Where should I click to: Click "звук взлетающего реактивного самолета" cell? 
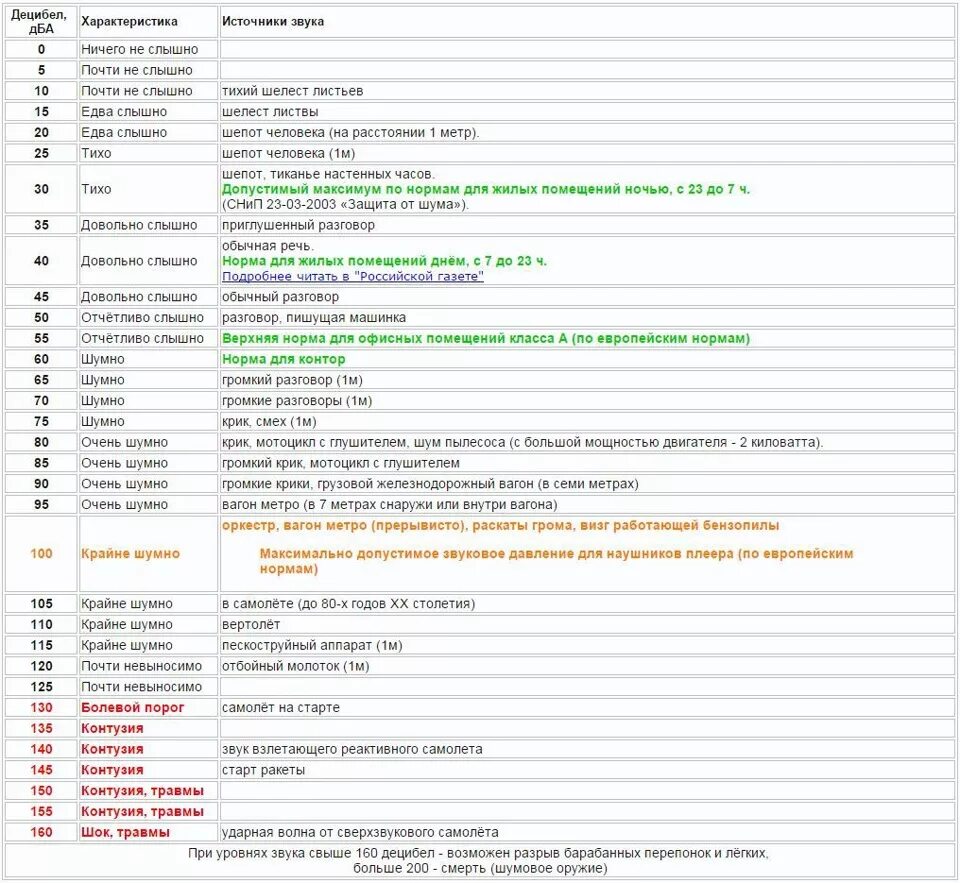[587, 750]
